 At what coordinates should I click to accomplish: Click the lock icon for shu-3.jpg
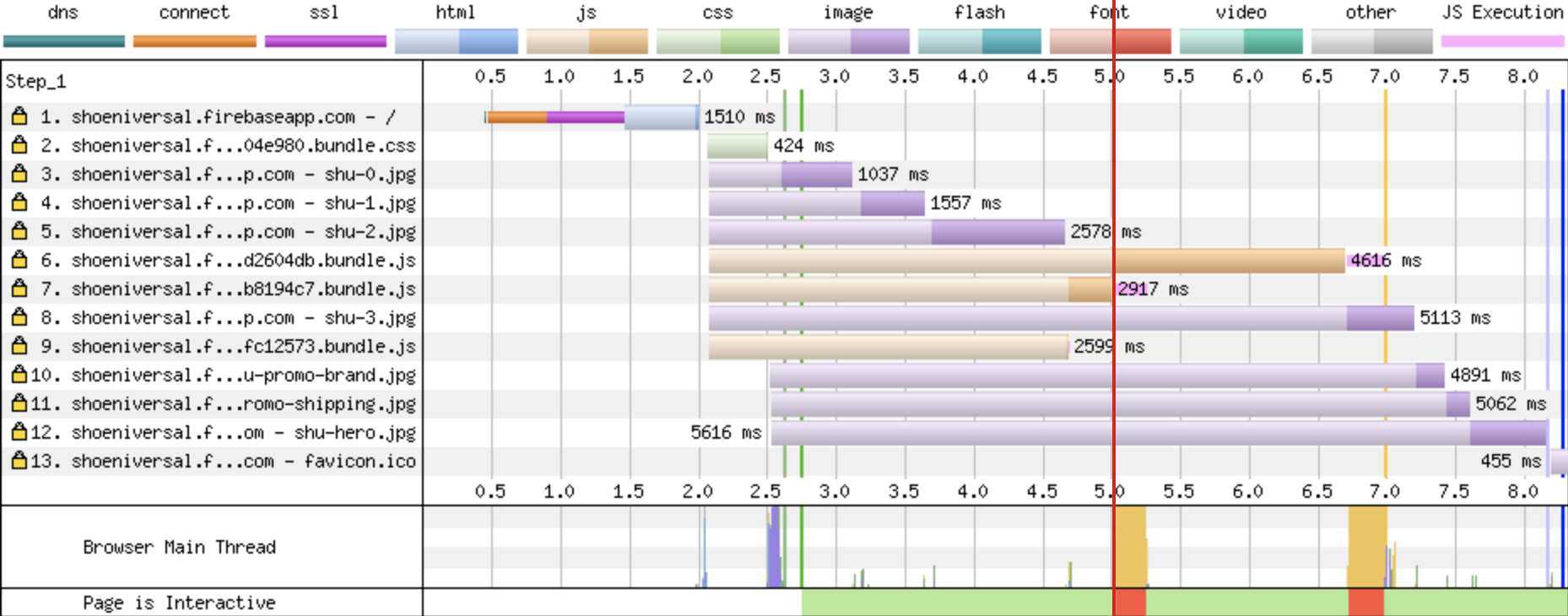[19, 317]
